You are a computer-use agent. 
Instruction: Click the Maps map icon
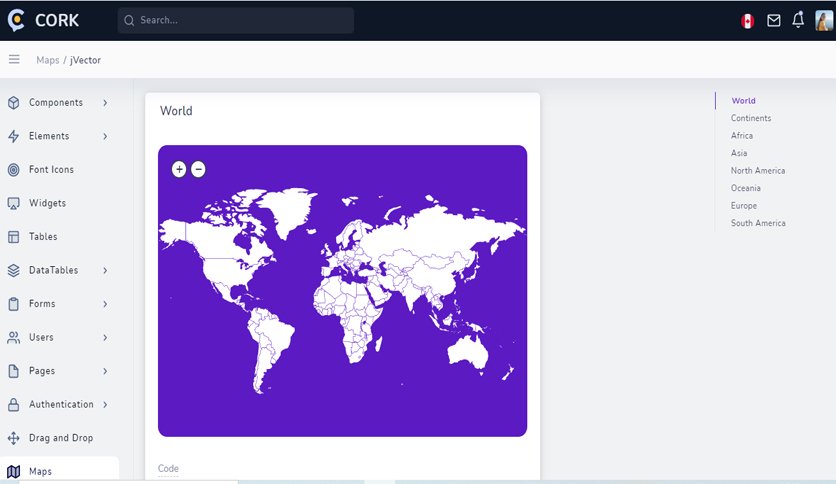pos(14,471)
